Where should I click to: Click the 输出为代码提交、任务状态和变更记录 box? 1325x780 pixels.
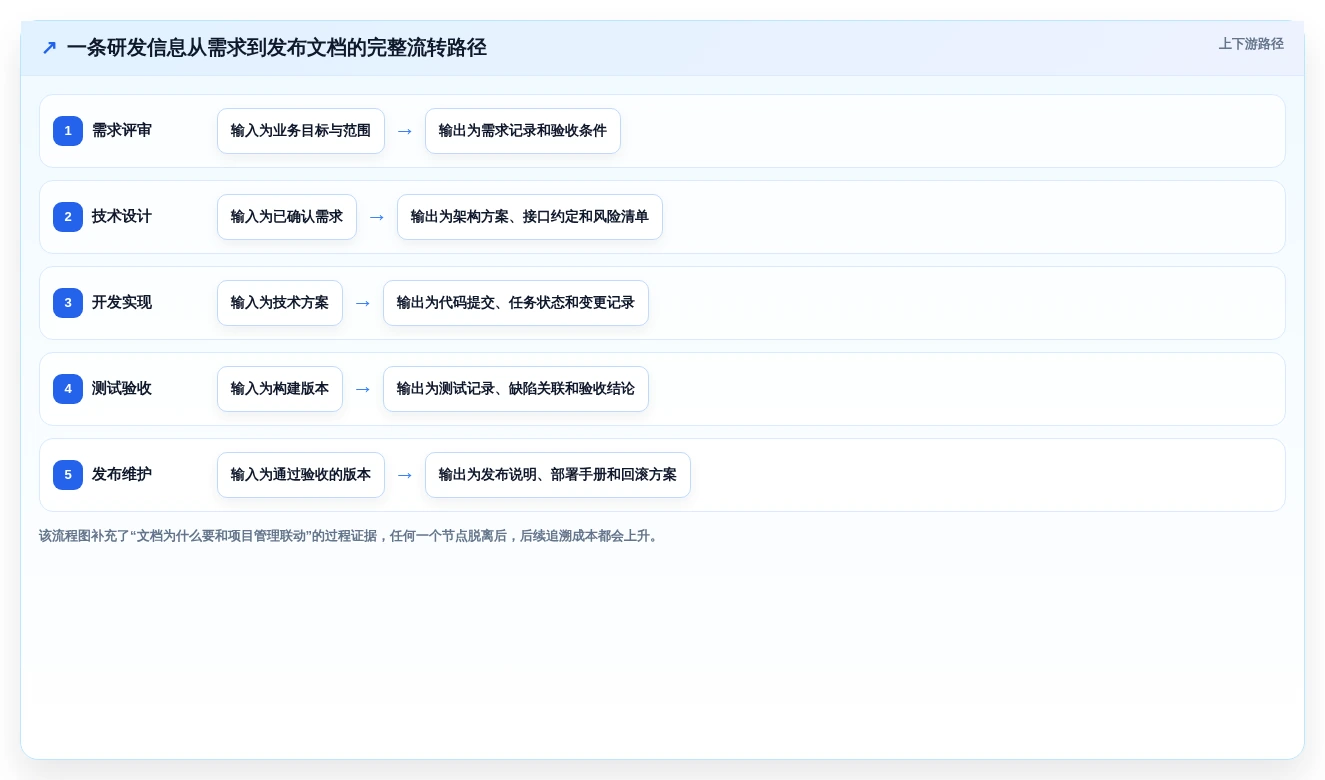click(x=516, y=303)
